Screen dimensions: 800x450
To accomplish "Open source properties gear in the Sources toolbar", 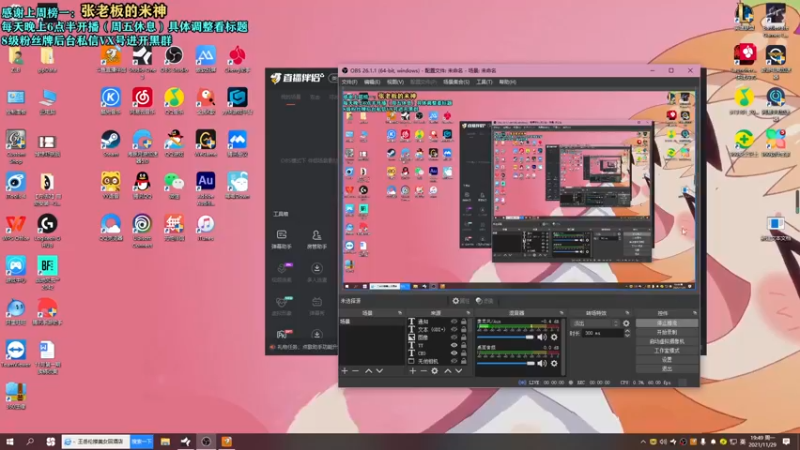I will pos(435,371).
